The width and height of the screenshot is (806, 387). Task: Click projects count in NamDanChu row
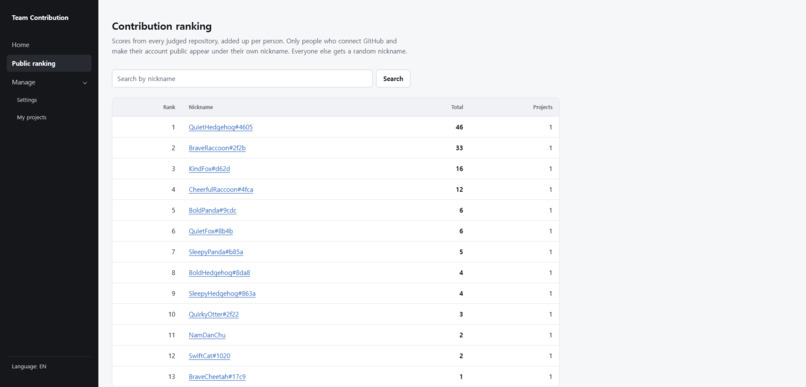(551, 336)
